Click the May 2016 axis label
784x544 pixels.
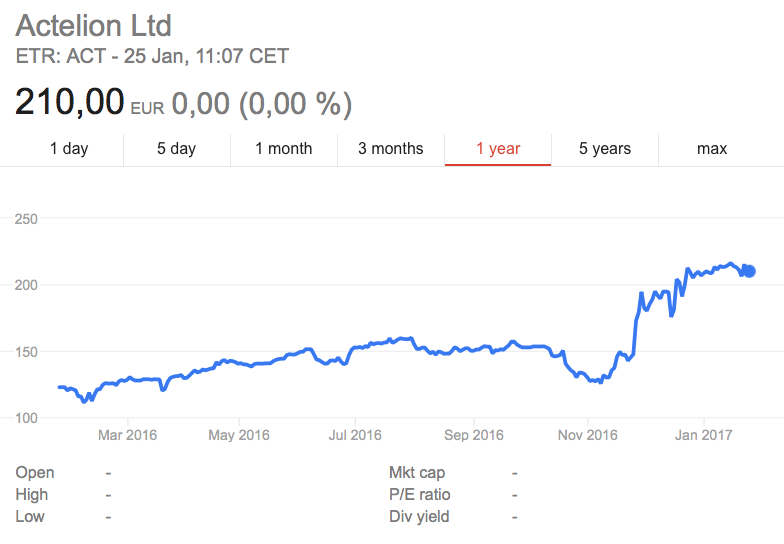239,435
